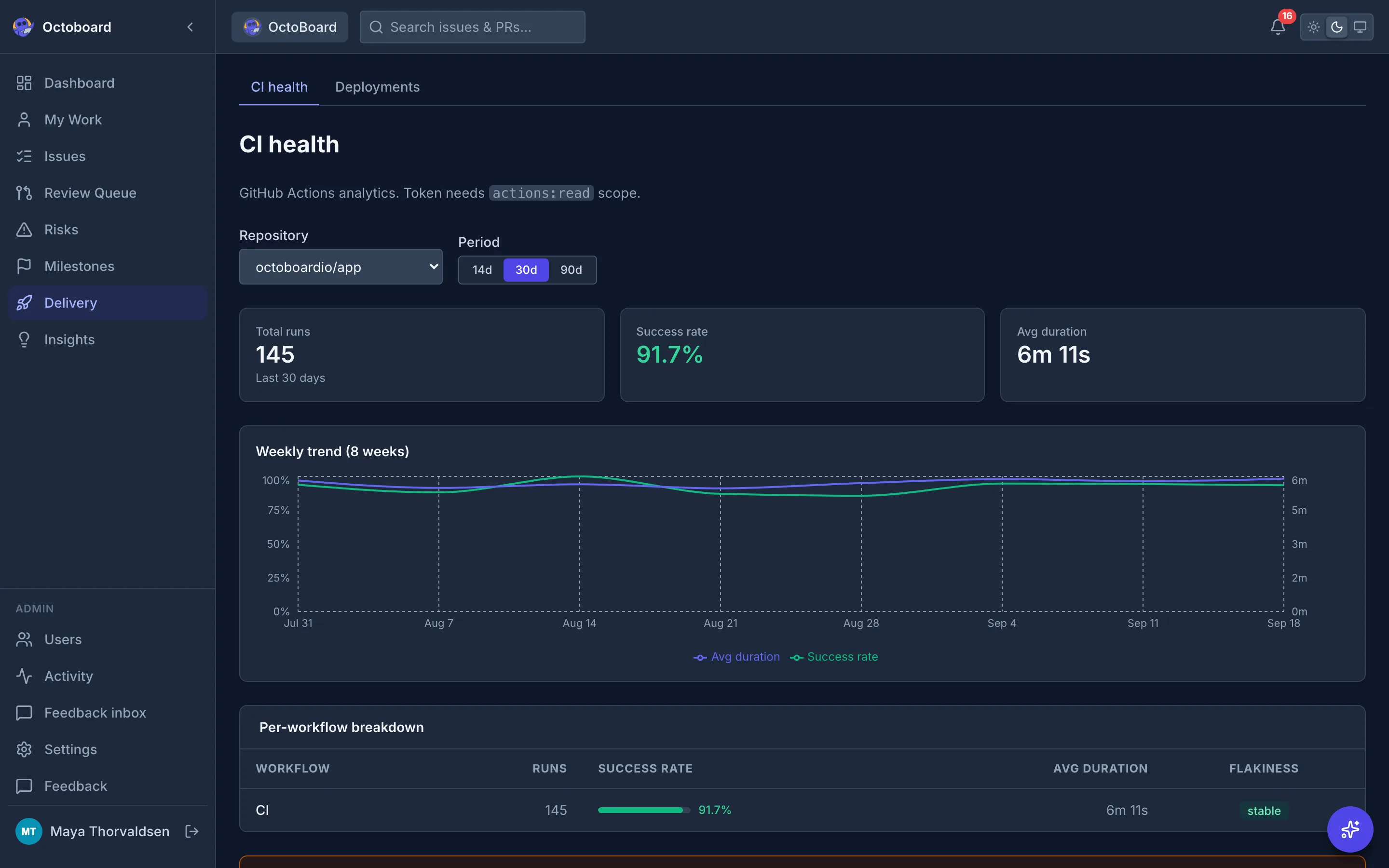Open the Repository dropdown octoboardio/app
The width and height of the screenshot is (1389, 868).
coord(340,267)
